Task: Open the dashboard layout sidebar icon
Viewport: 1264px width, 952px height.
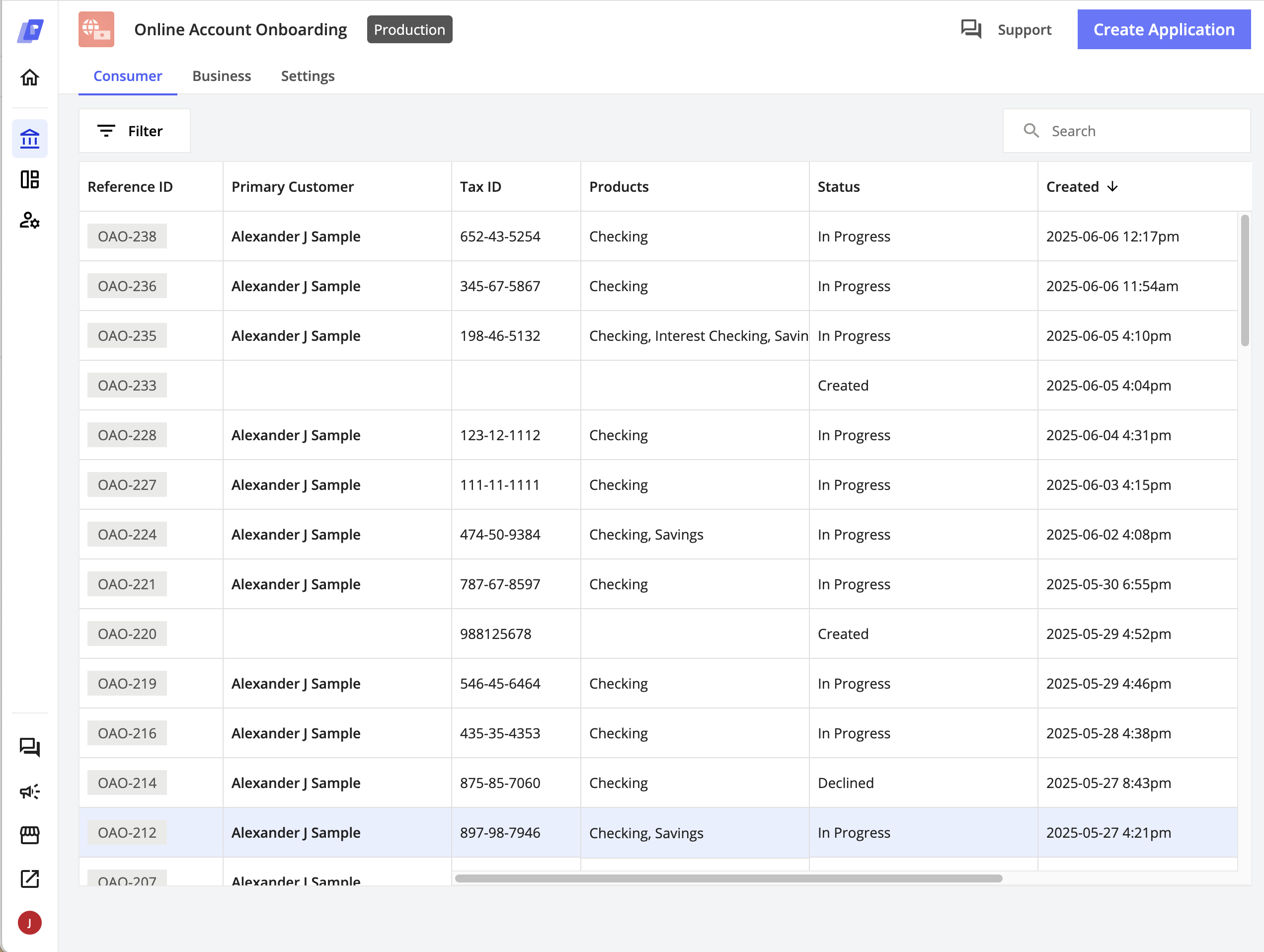Action: (30, 179)
